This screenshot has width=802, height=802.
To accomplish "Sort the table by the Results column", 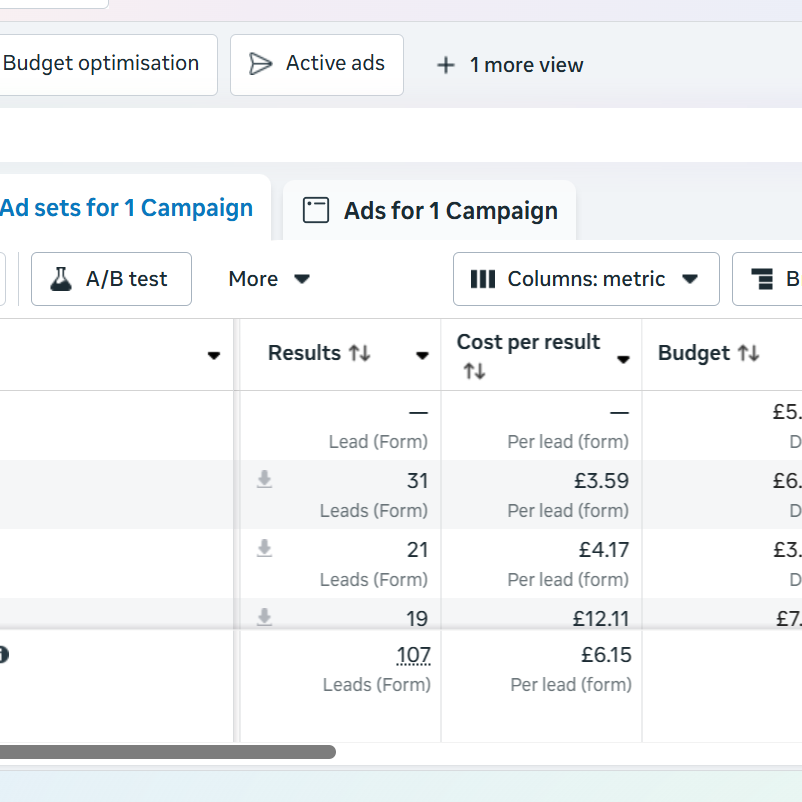I will point(359,353).
